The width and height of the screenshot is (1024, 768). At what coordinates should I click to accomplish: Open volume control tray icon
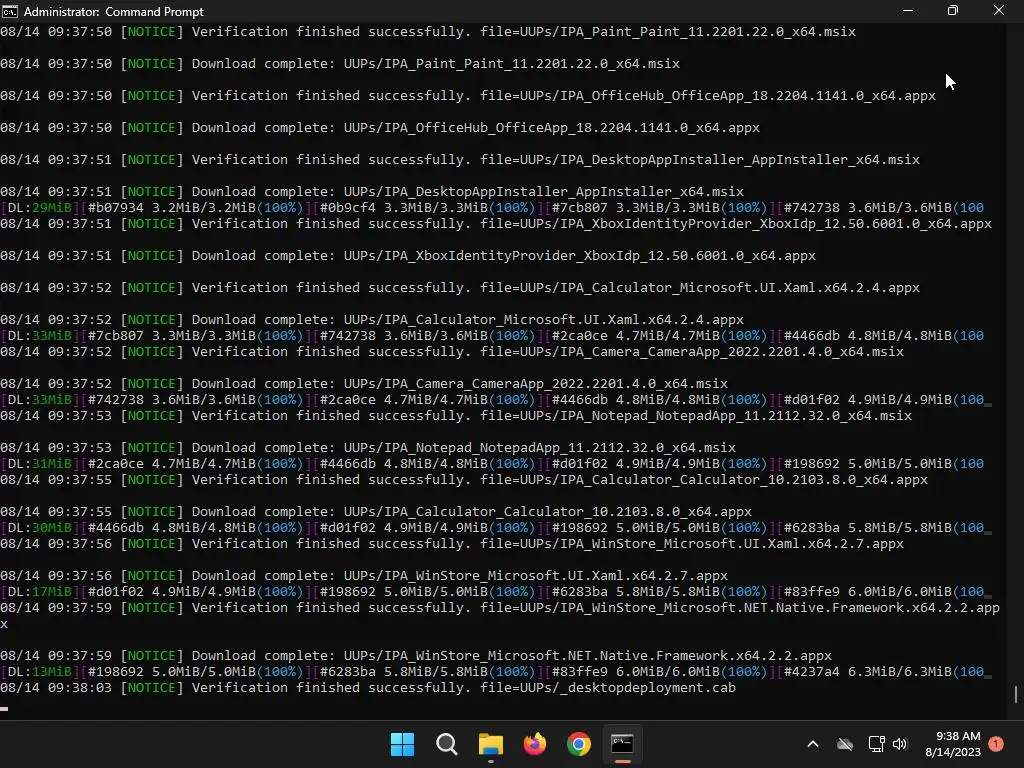point(901,744)
